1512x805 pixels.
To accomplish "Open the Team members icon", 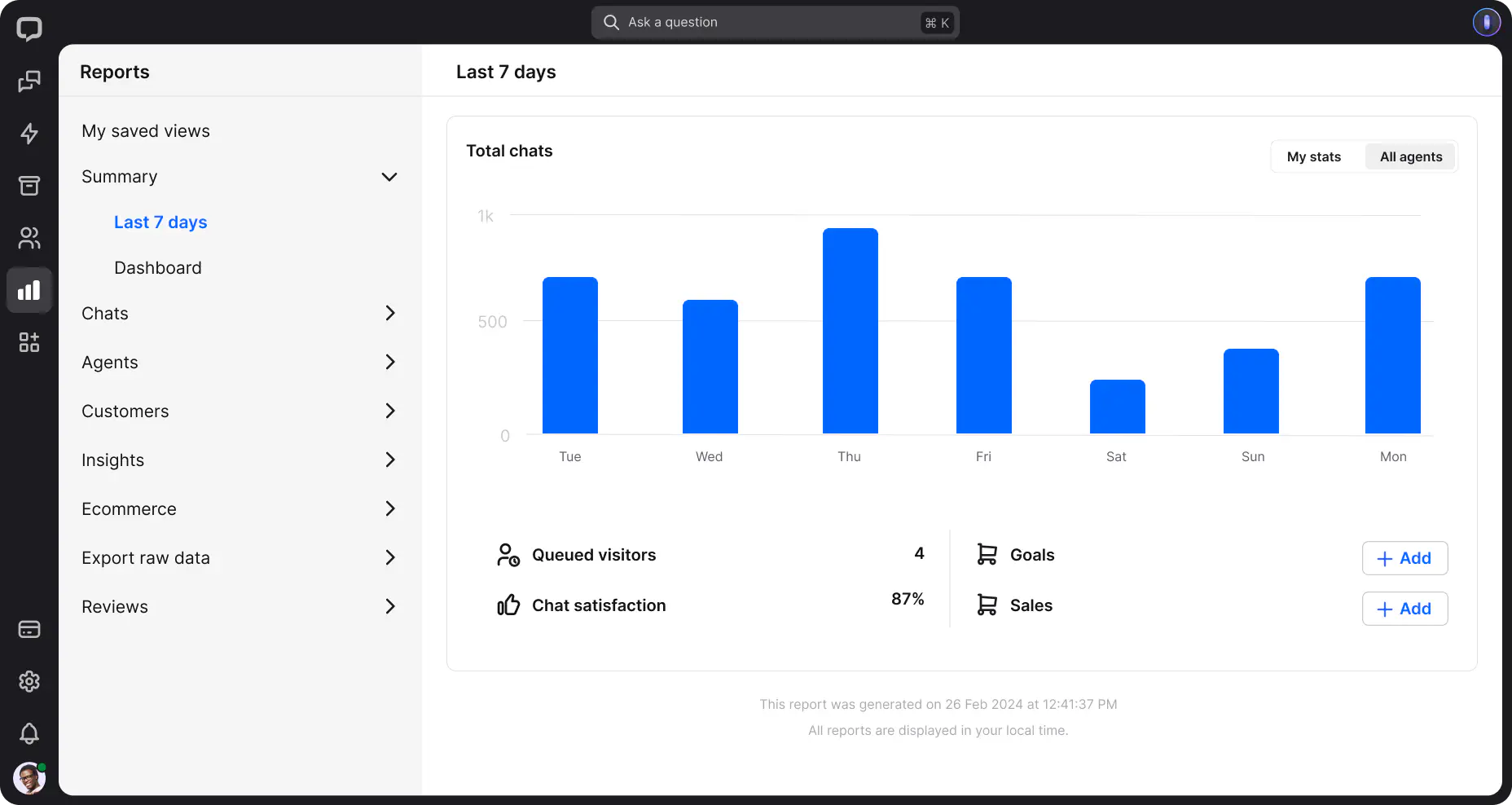I will (x=29, y=238).
